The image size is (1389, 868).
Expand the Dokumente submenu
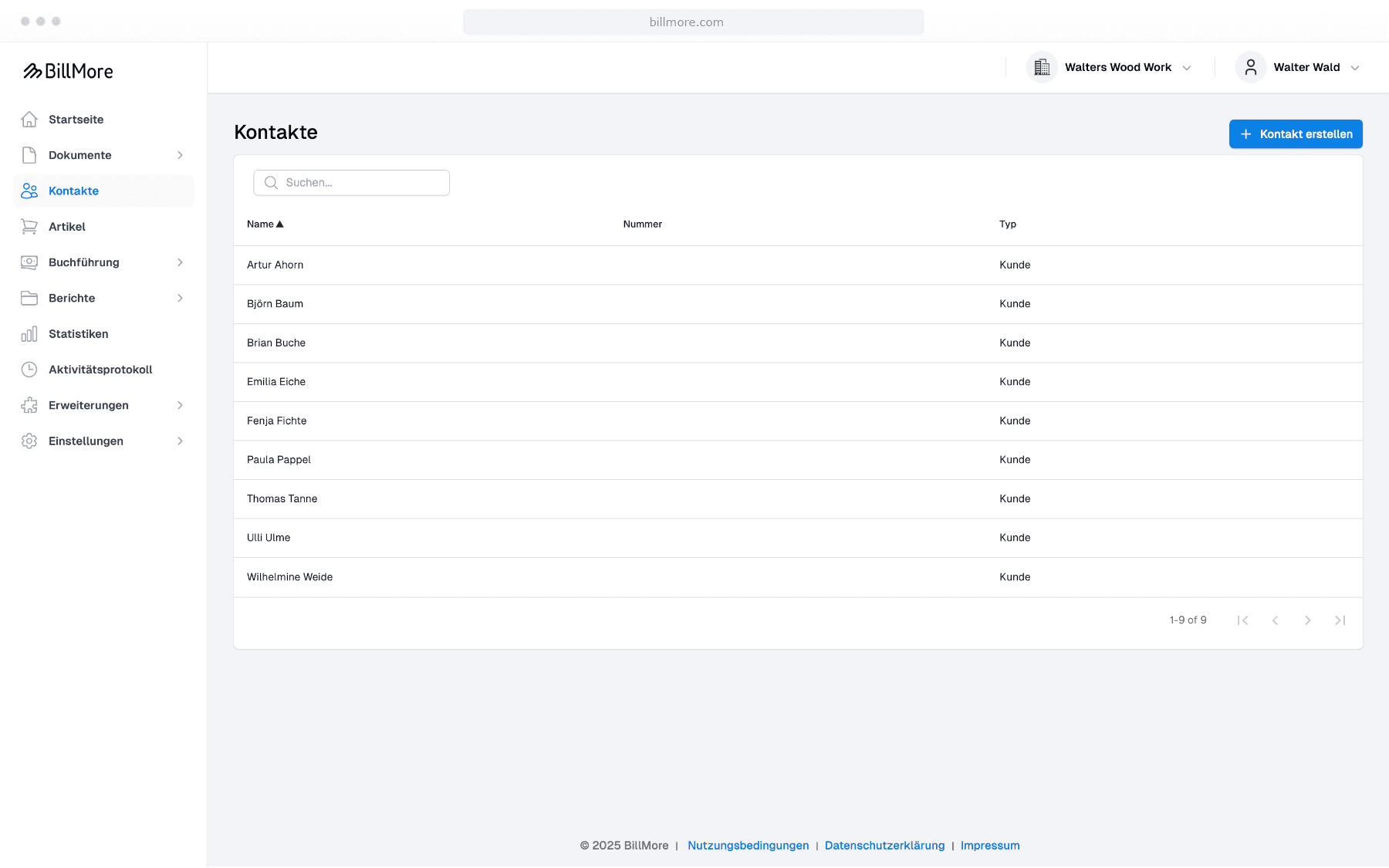(x=180, y=155)
